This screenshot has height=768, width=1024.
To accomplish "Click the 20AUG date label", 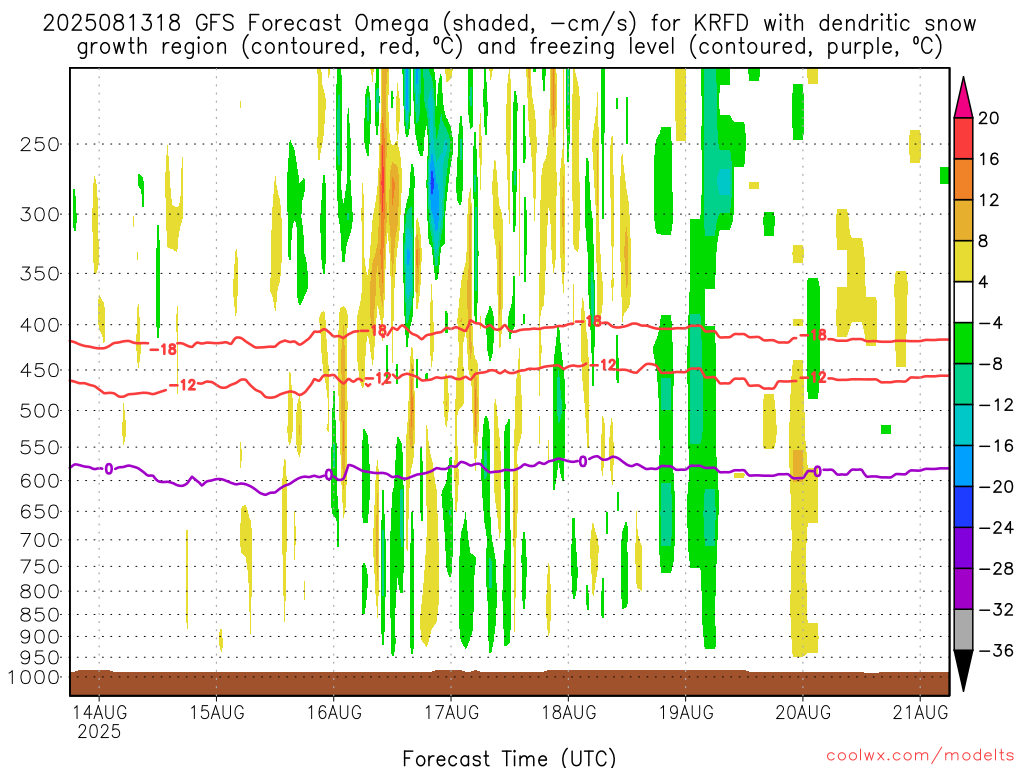I will (x=803, y=712).
